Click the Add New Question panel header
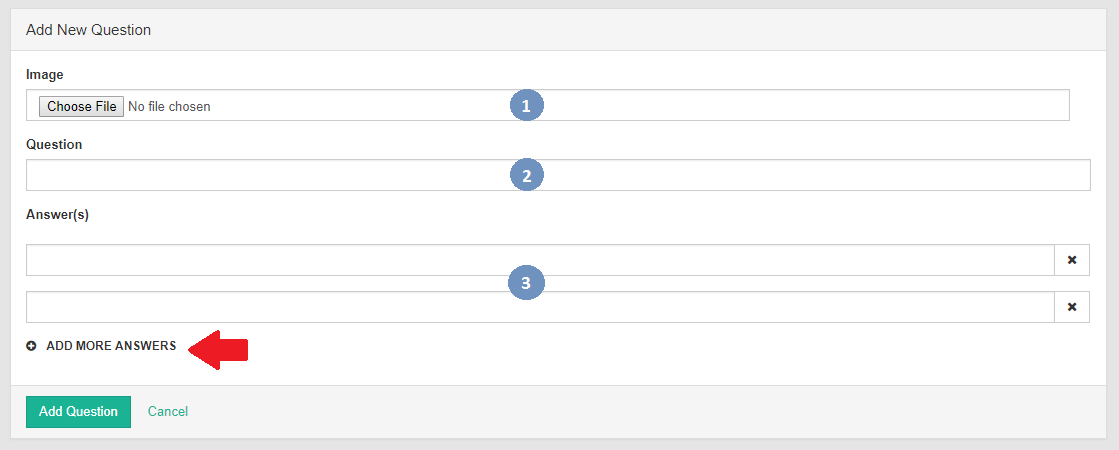 click(x=88, y=30)
